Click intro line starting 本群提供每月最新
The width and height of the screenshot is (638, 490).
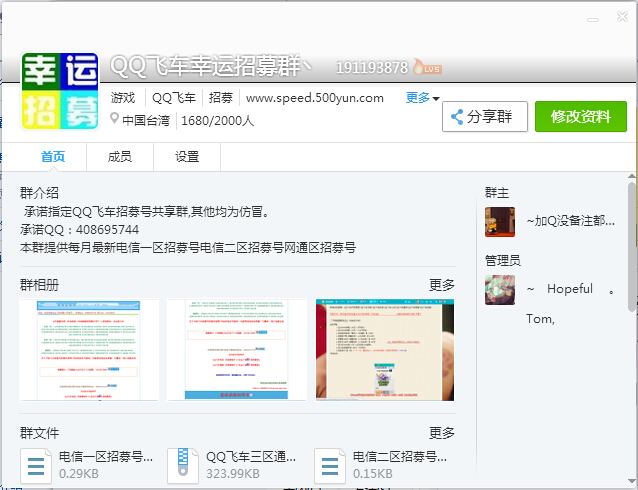tap(188, 248)
